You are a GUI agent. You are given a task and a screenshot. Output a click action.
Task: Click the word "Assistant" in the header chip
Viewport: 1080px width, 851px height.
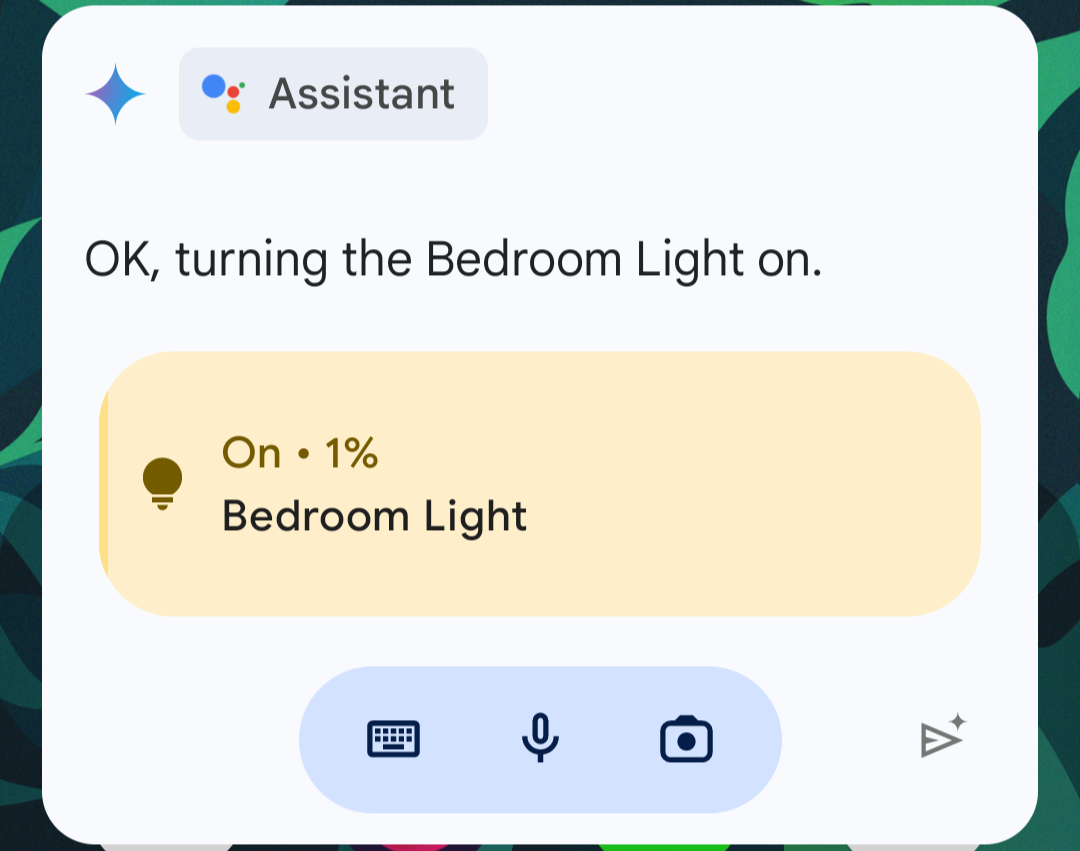(x=362, y=94)
